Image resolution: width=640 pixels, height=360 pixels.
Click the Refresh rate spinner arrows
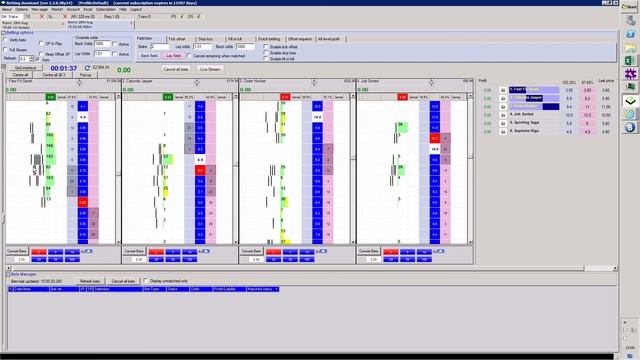32,59
